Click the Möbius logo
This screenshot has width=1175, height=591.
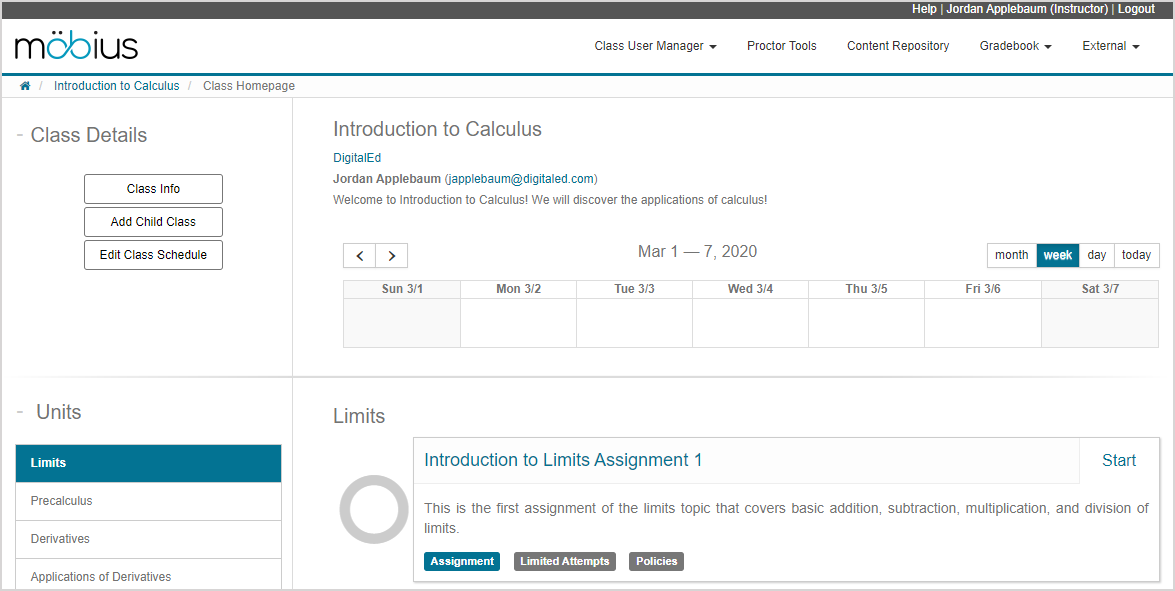click(x=76, y=46)
